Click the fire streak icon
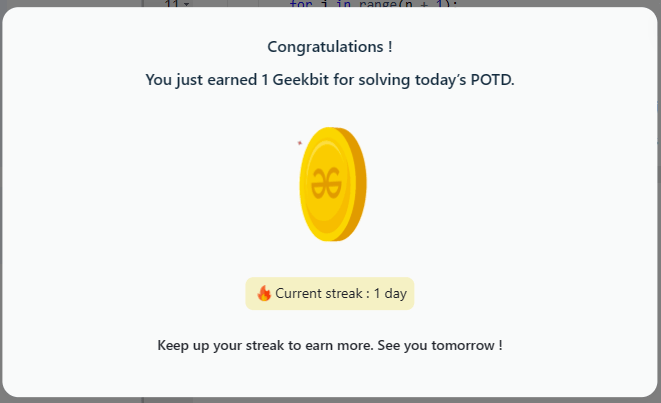The height and width of the screenshot is (403, 661). point(264,293)
